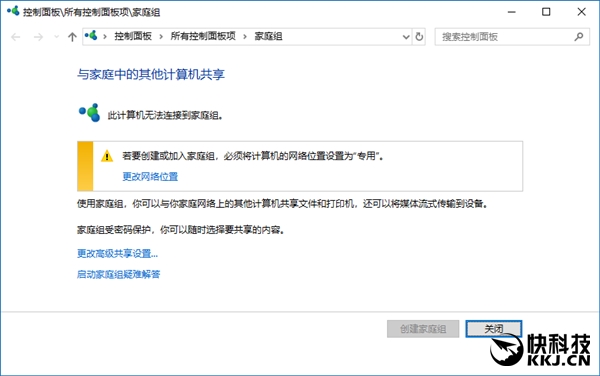
Task: Click the HomeGroup title bar icon
Action: tap(13, 11)
